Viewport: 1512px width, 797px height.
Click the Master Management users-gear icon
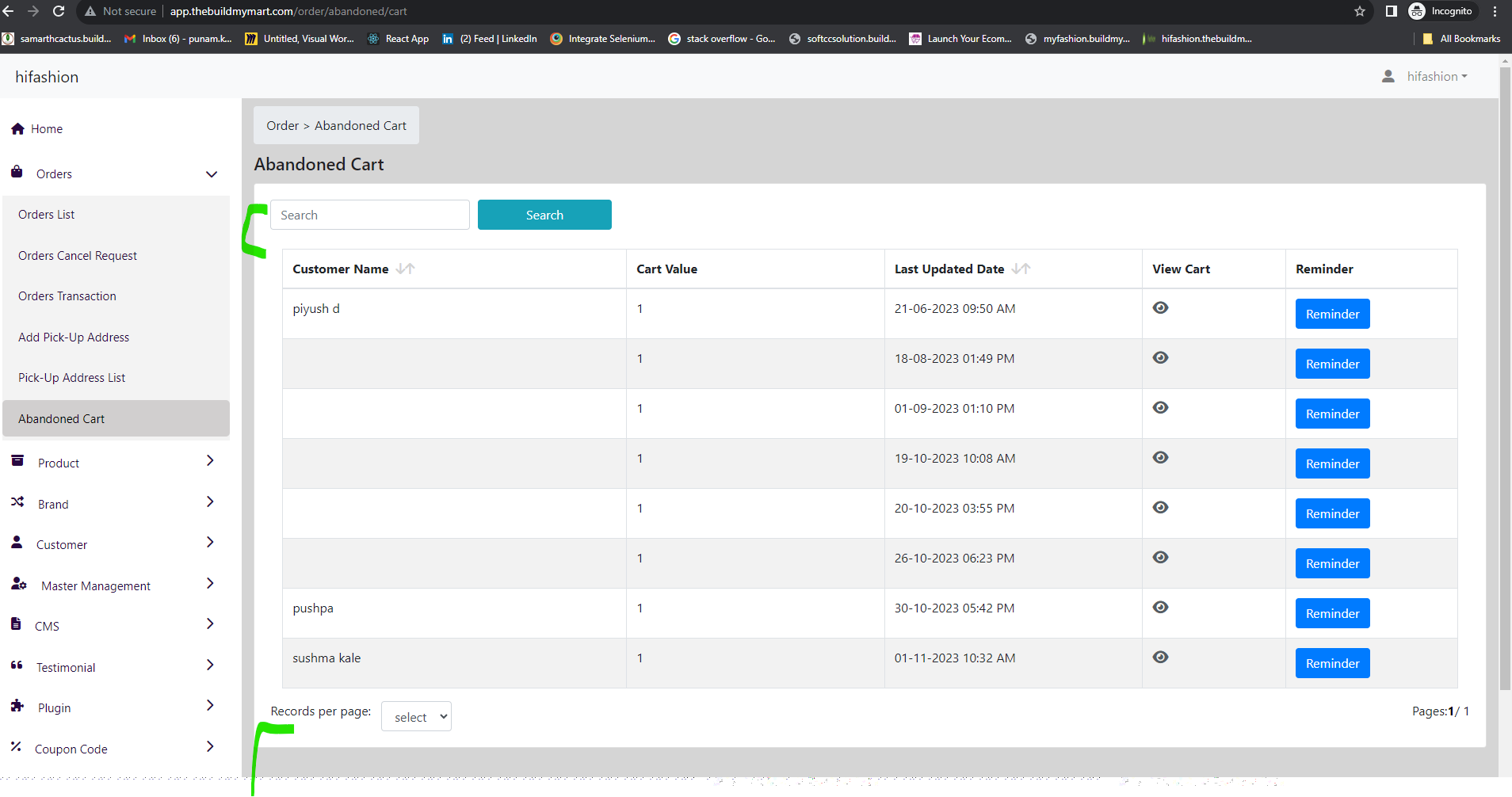point(19,584)
